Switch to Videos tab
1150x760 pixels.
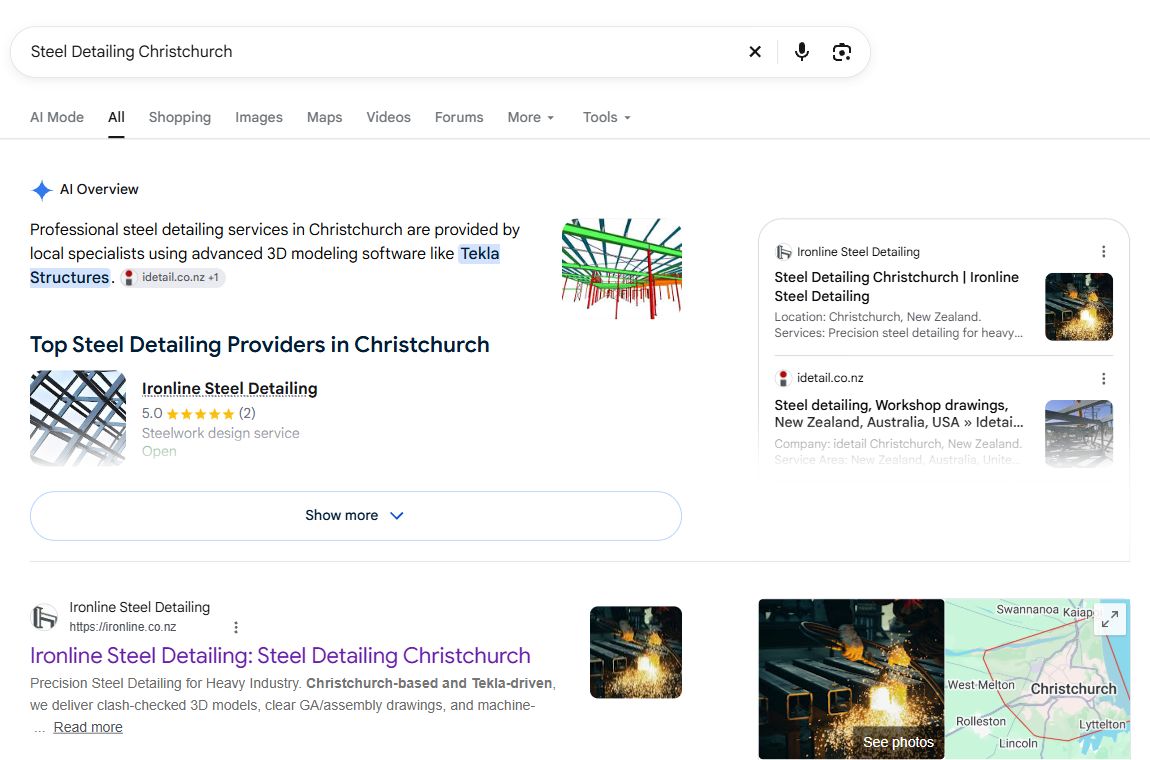tap(388, 117)
